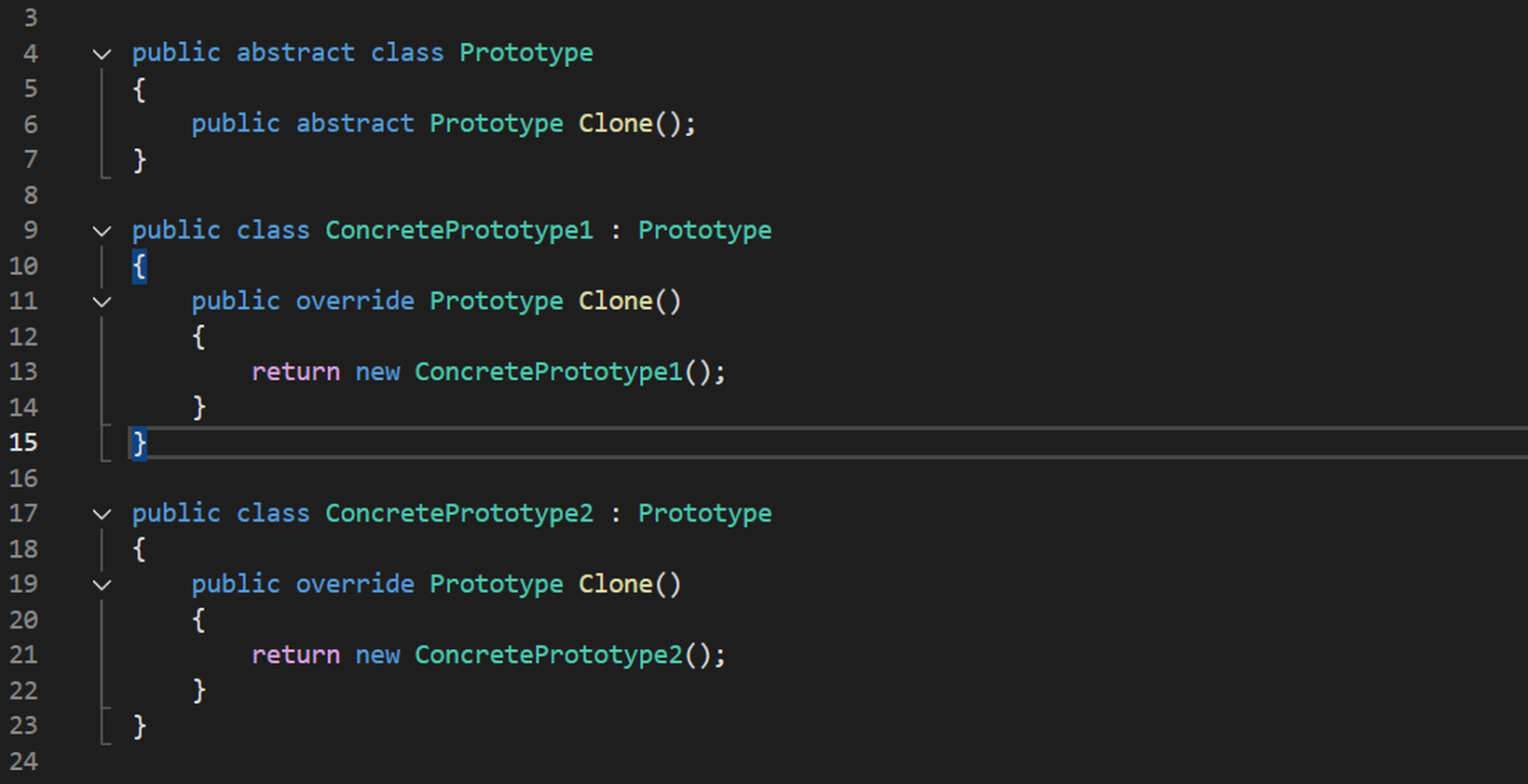Click the 'new' keyword on line 21
Image resolution: width=1528 pixels, height=784 pixels.
(377, 655)
